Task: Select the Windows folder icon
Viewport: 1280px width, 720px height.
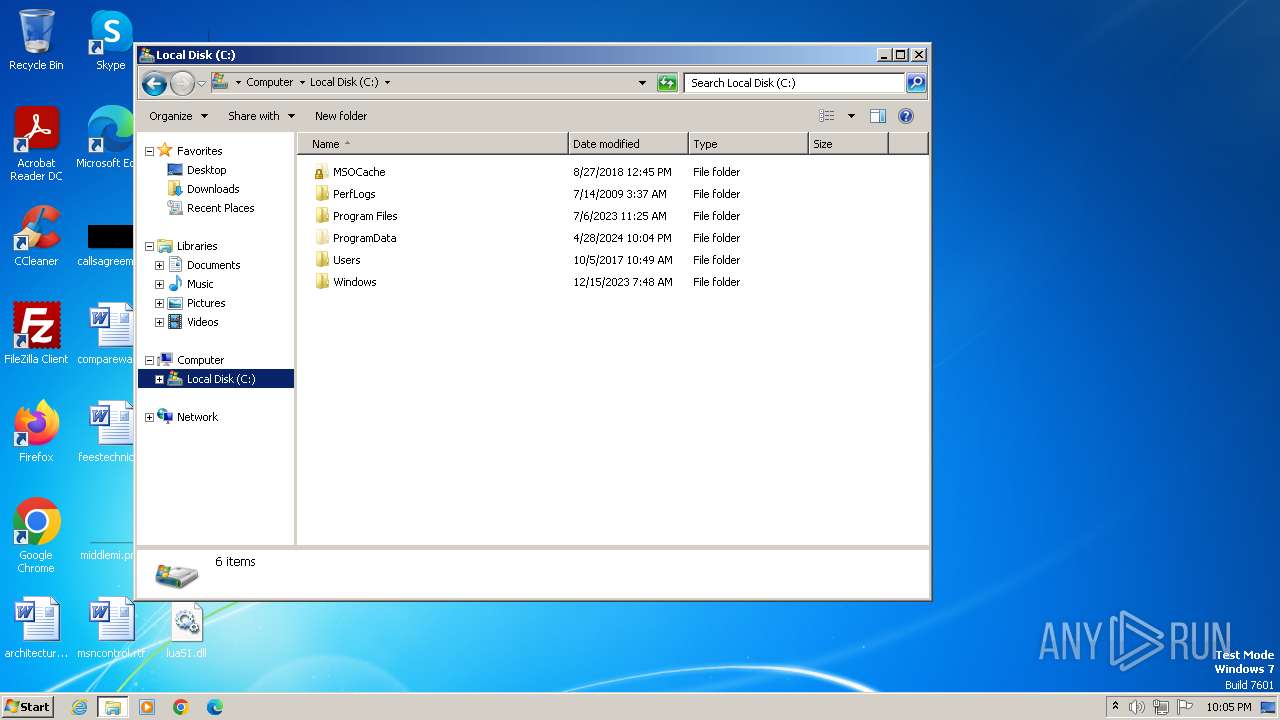Action: coord(322,282)
